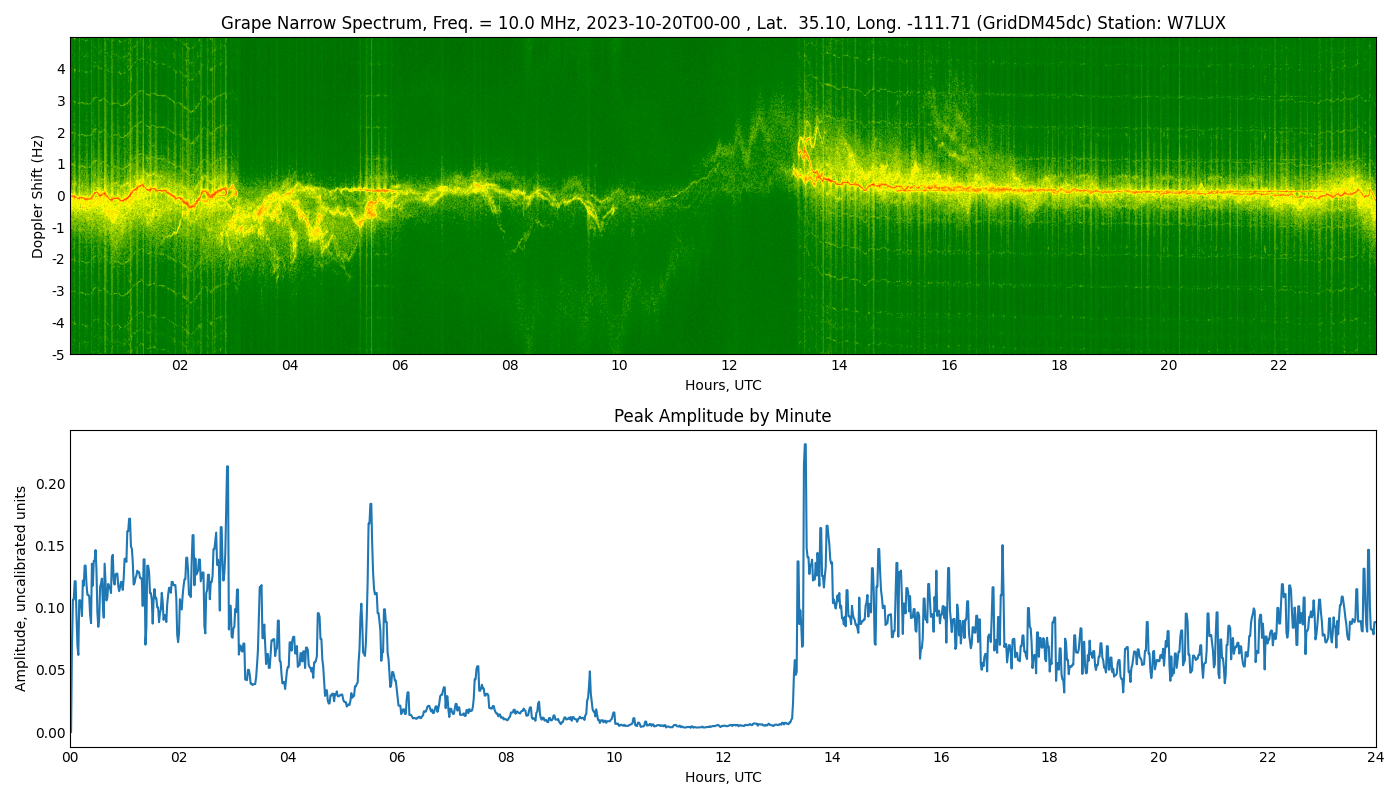Click the 0 Hz Doppler shift tick label
The image size is (1400, 800).
[x=61, y=196]
